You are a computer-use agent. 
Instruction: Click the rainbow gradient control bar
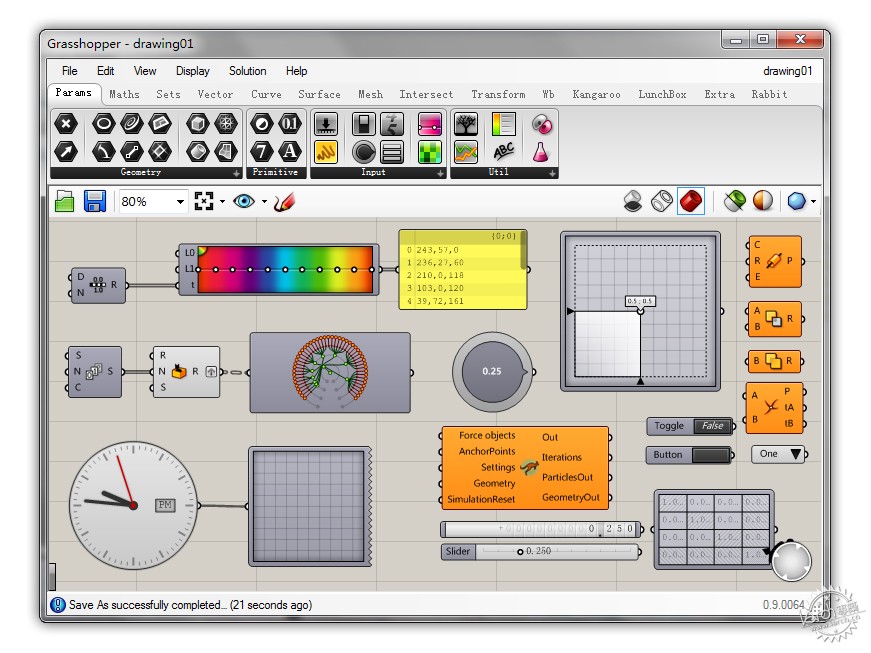pos(286,270)
